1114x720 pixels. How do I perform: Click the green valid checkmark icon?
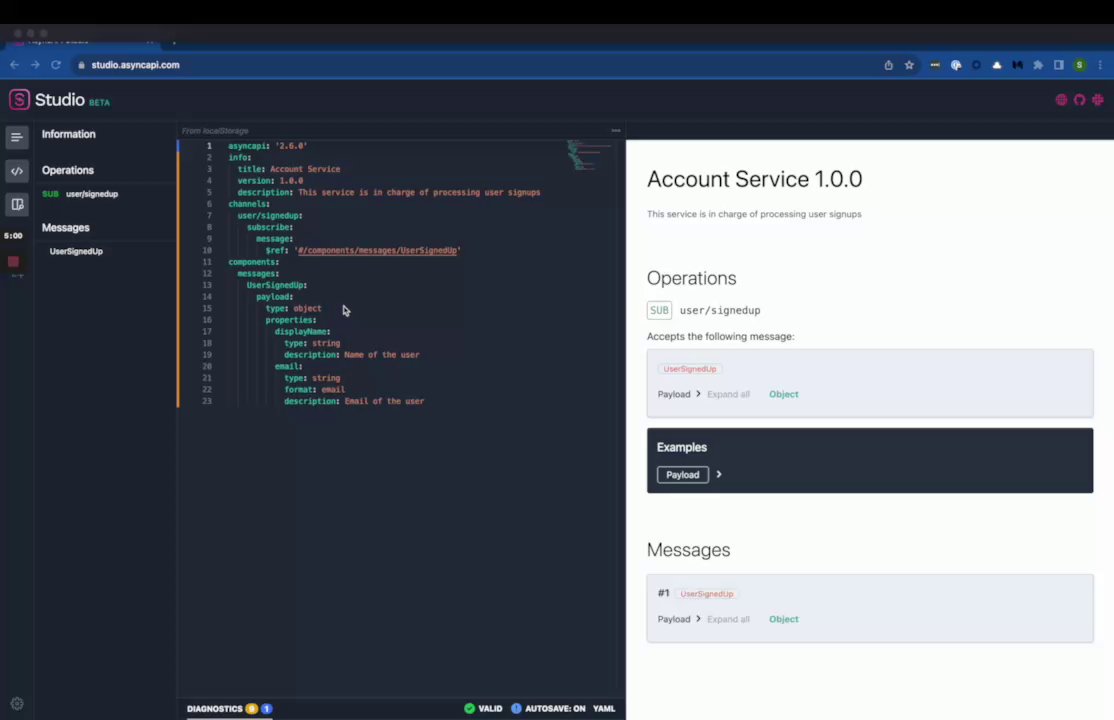(x=469, y=709)
